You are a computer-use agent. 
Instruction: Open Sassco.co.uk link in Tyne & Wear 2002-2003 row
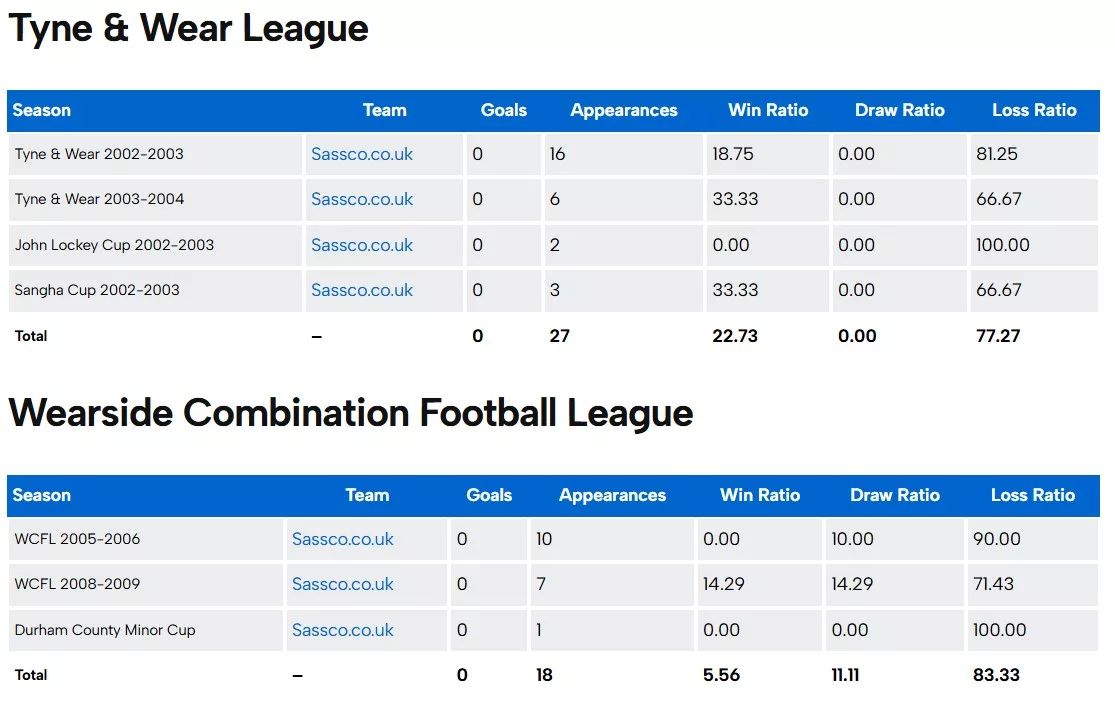click(362, 154)
